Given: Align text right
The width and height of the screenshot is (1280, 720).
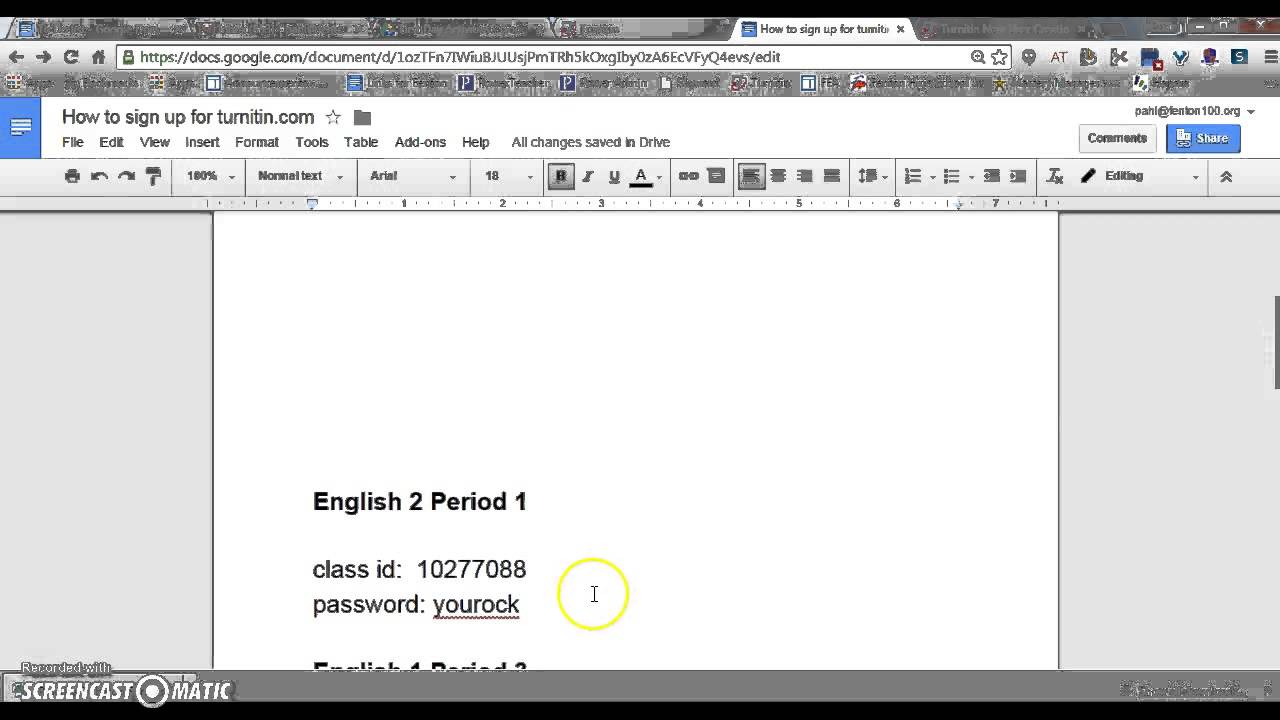Looking at the screenshot, I should [804, 176].
